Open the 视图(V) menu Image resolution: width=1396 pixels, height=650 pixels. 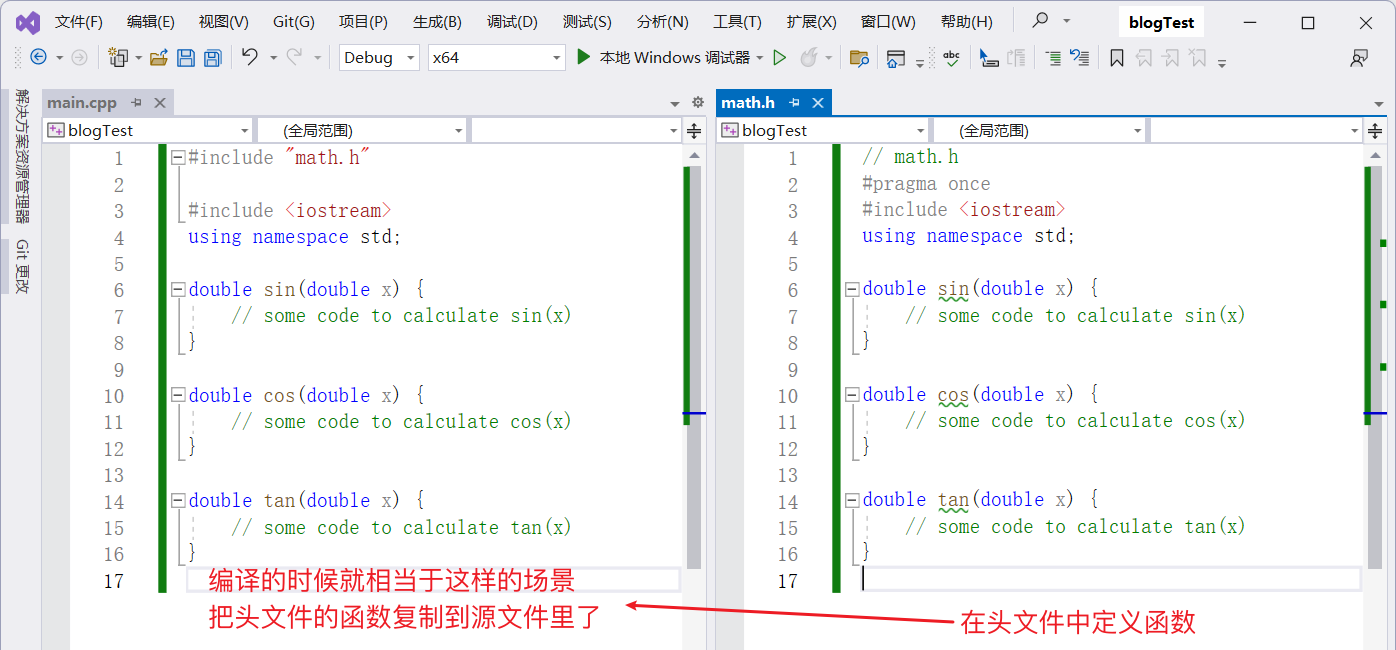pyautogui.click(x=224, y=21)
